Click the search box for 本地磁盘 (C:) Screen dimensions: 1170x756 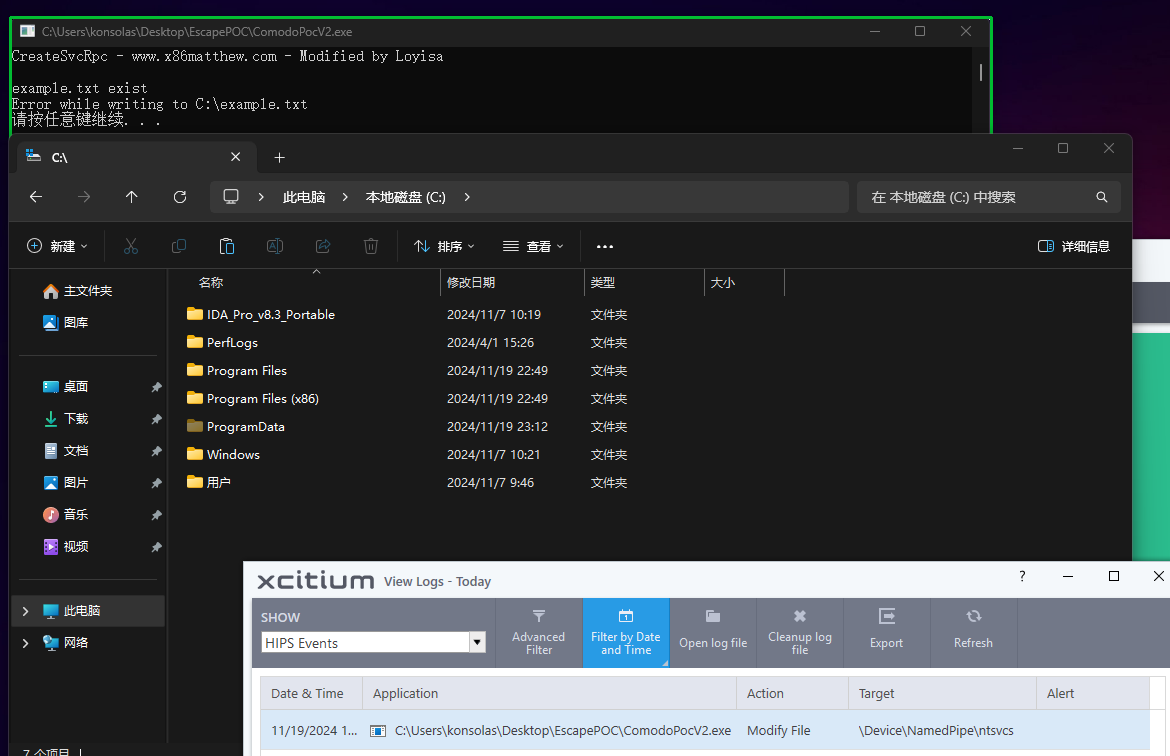[x=989, y=197]
